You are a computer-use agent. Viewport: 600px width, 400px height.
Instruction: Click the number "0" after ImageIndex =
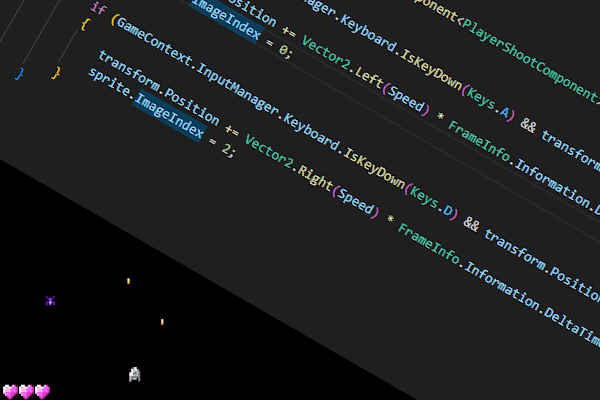point(284,50)
